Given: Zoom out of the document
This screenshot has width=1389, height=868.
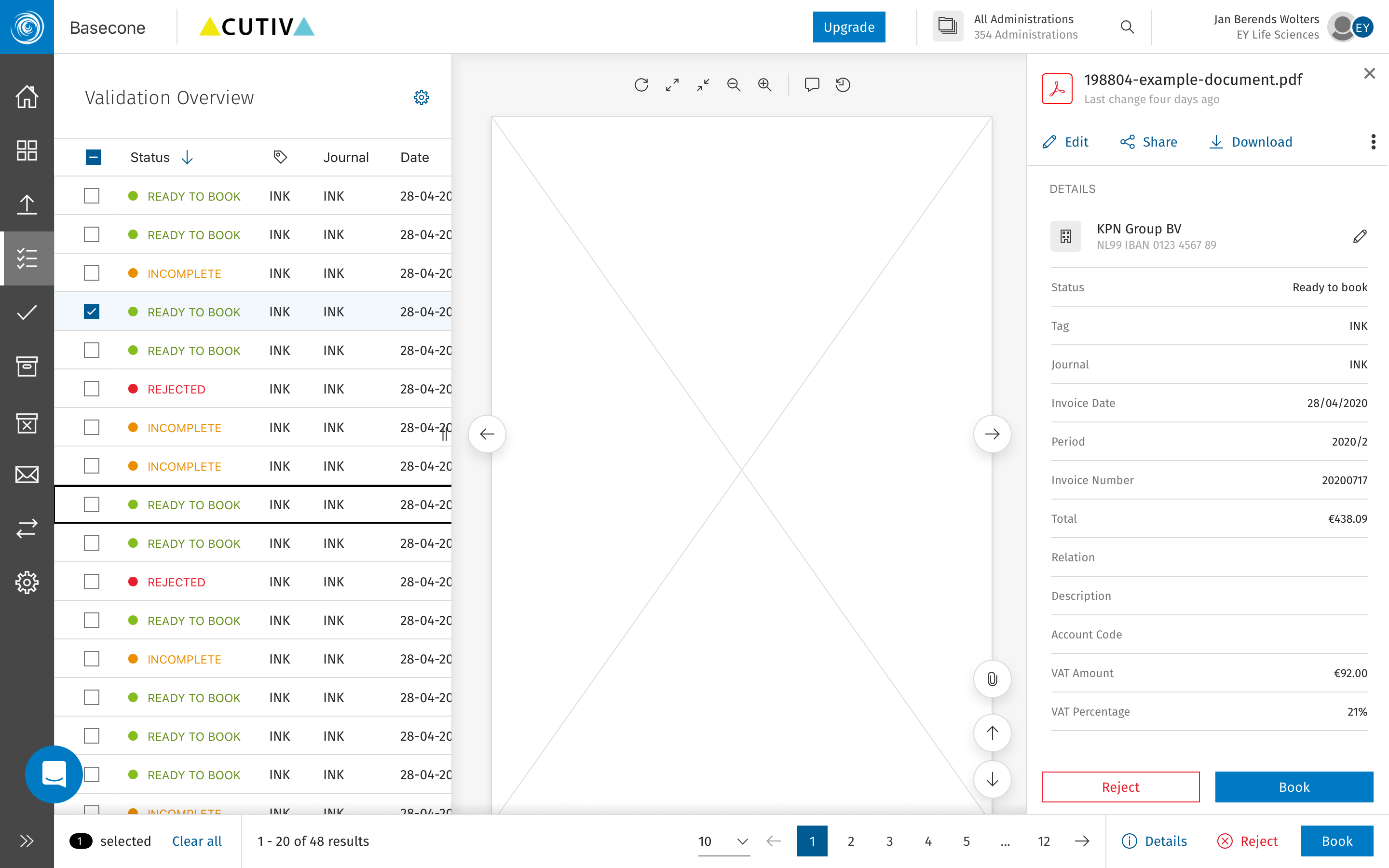Looking at the screenshot, I should pyautogui.click(x=734, y=85).
